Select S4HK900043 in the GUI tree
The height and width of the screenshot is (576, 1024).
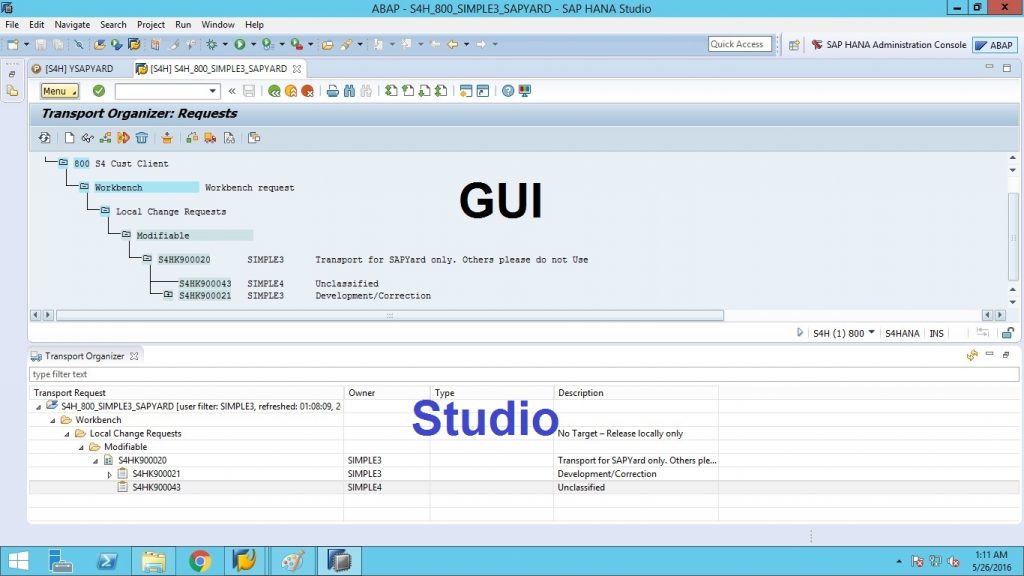click(205, 283)
